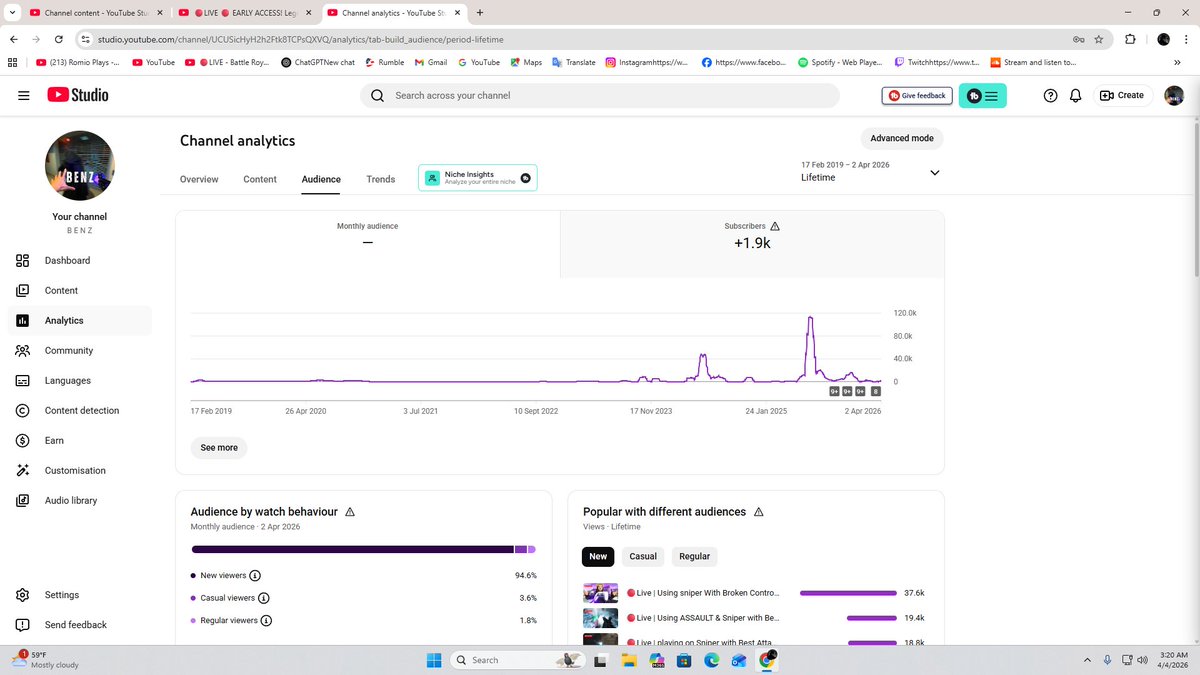Click the Give feedback button
Image resolution: width=1200 pixels, height=675 pixels.
coord(917,95)
